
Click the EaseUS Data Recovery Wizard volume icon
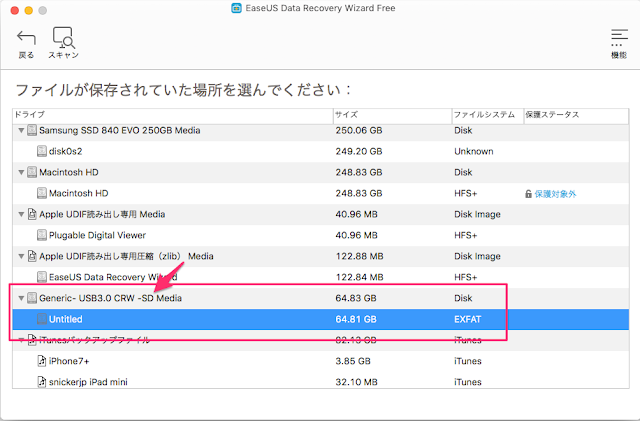coord(42,277)
